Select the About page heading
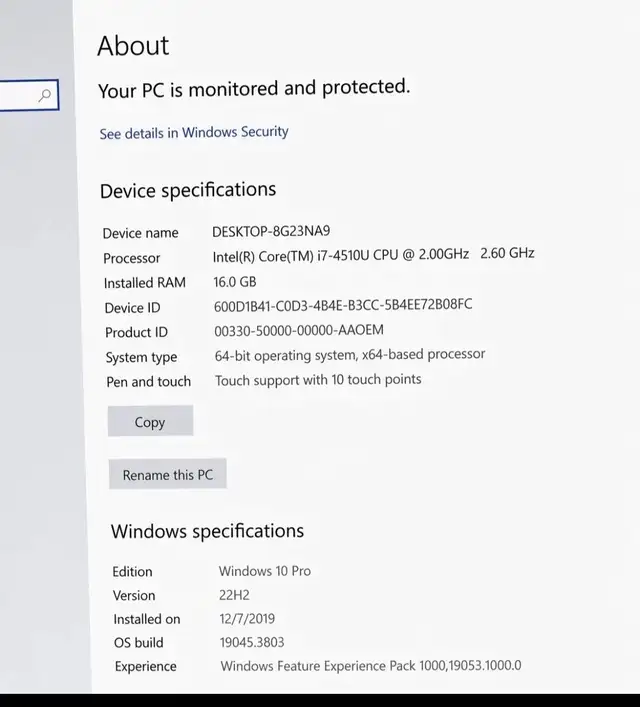Image resolution: width=640 pixels, height=707 pixels. point(133,46)
